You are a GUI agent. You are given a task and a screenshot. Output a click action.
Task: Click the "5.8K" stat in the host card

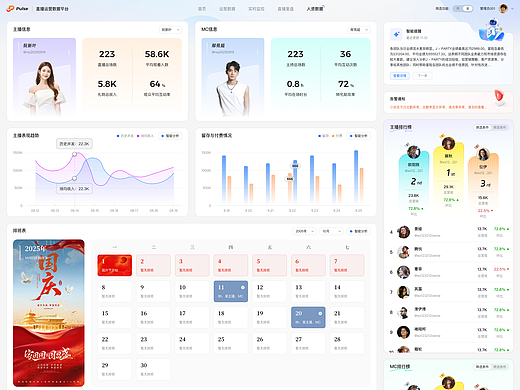click(107, 84)
